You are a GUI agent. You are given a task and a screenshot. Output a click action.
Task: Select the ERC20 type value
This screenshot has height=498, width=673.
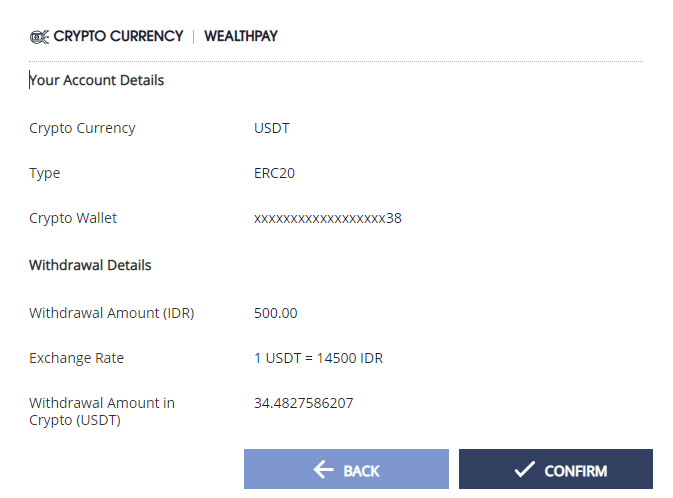[x=274, y=173]
